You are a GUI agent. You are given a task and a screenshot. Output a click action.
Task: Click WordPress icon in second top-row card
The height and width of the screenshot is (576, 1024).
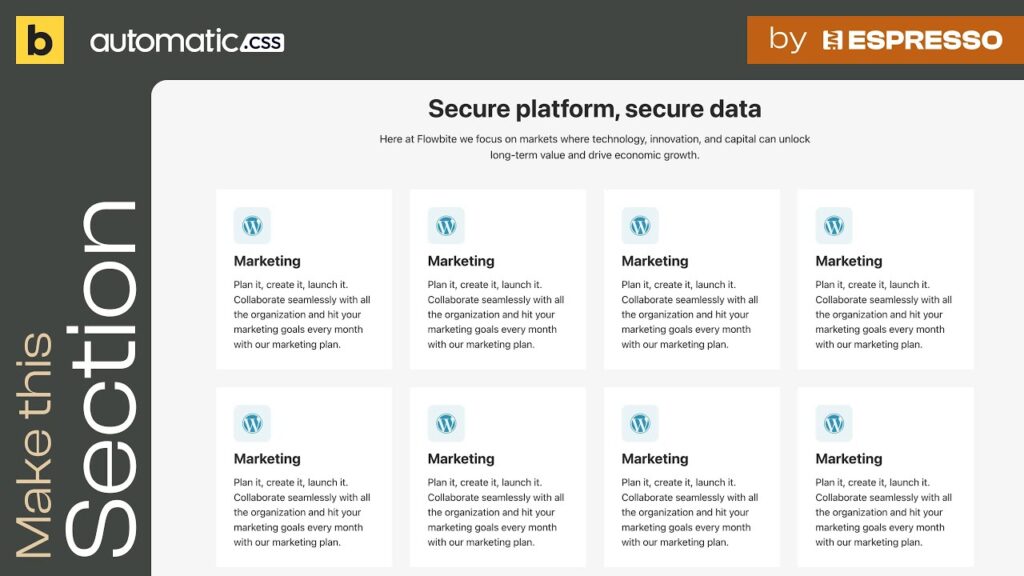click(446, 225)
